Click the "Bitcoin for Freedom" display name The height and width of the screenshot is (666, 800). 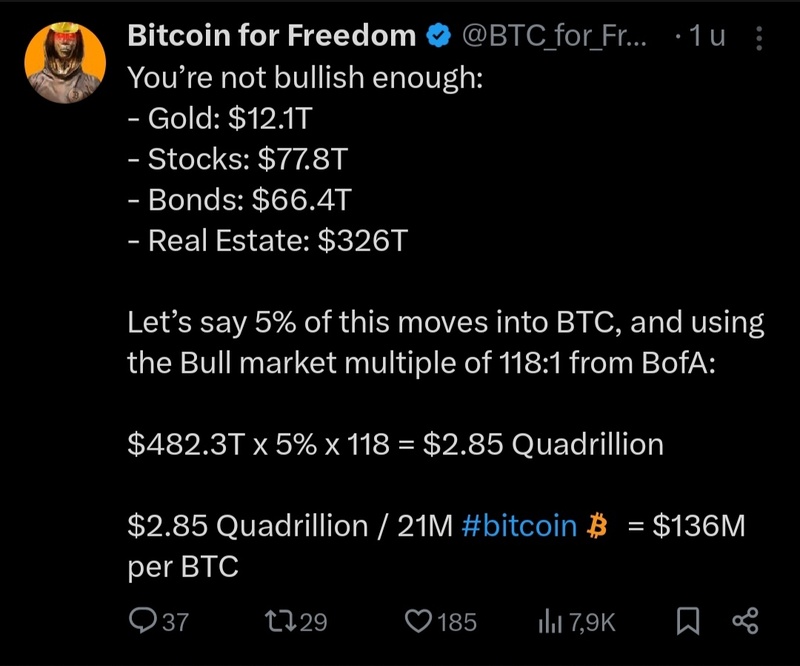[x=272, y=37]
